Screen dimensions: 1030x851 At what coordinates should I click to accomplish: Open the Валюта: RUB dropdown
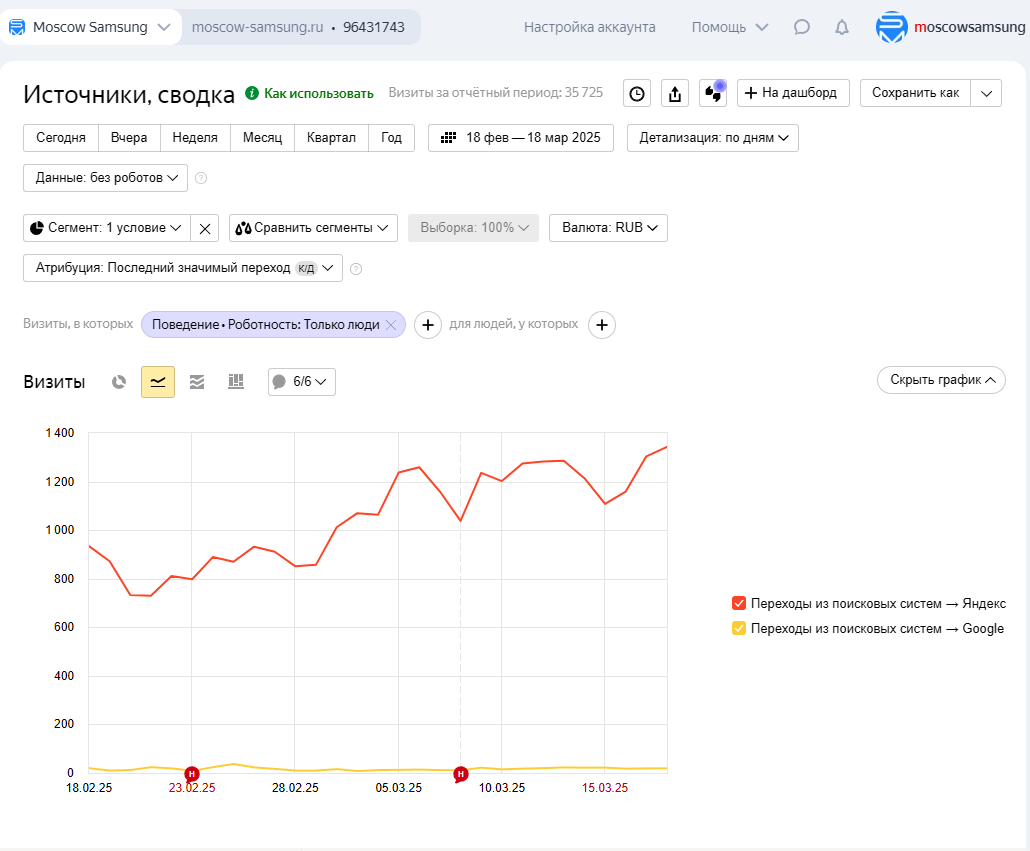click(x=608, y=228)
